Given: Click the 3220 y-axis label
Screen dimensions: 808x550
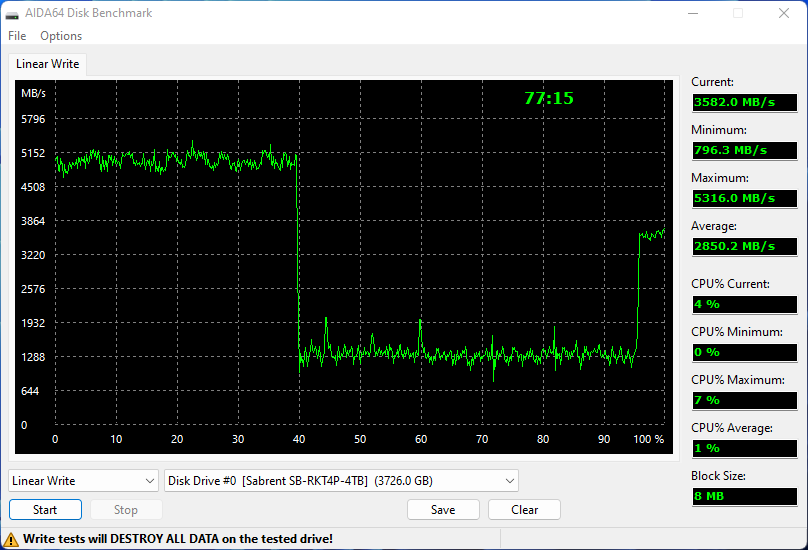Looking at the screenshot, I should tap(33, 255).
